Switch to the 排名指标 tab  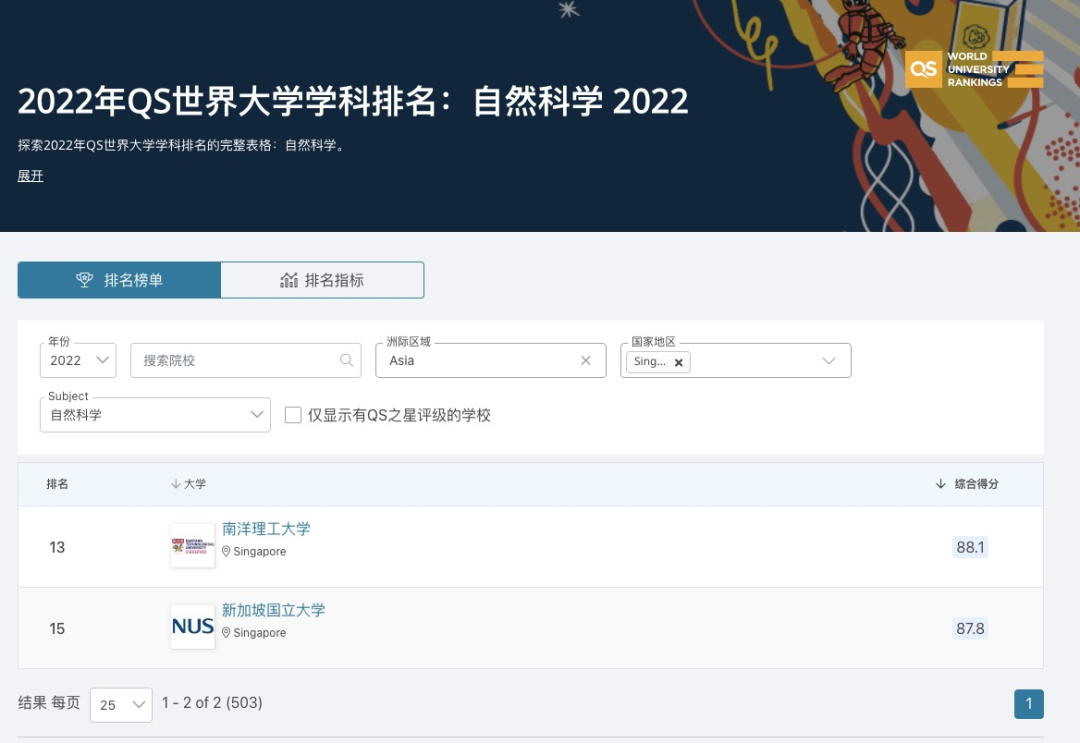click(x=322, y=280)
